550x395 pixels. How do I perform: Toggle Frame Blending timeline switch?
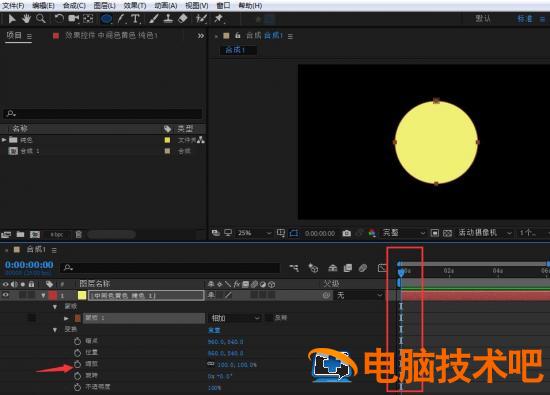point(348,268)
